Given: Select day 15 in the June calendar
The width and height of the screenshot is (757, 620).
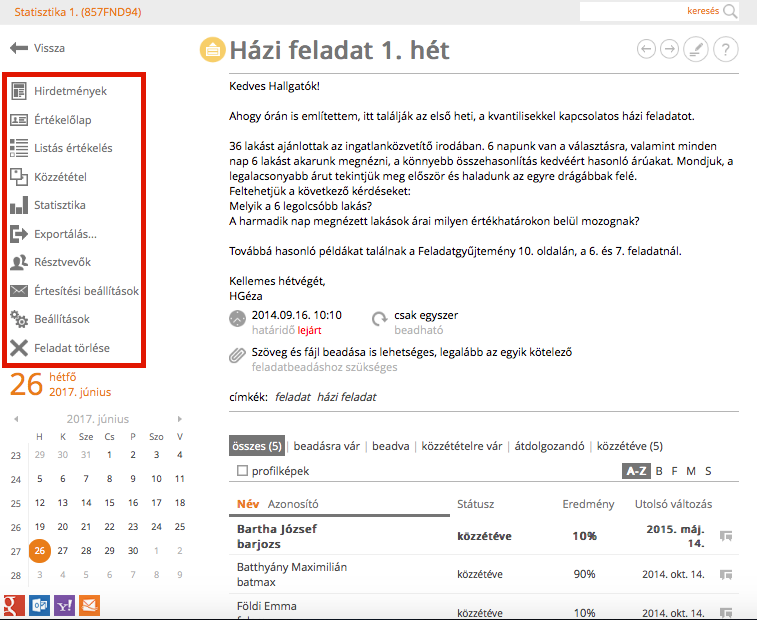Looking at the screenshot, I should [x=110, y=503].
